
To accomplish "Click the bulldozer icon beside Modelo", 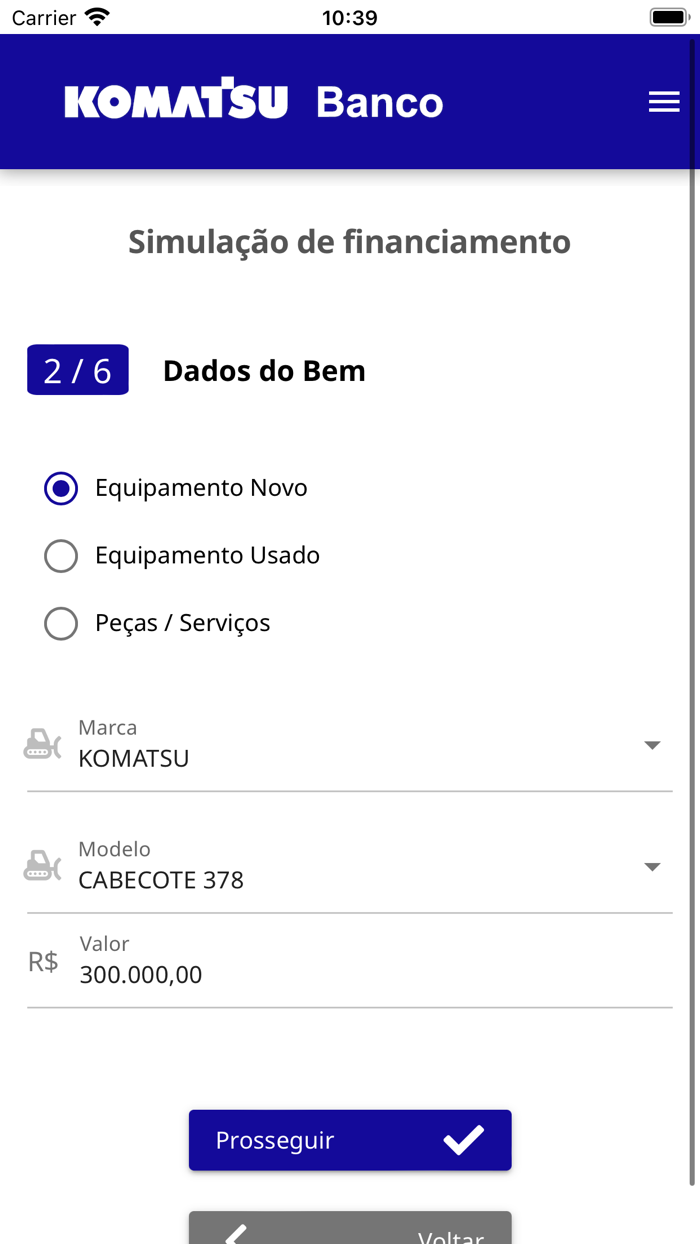I will tap(41, 865).
